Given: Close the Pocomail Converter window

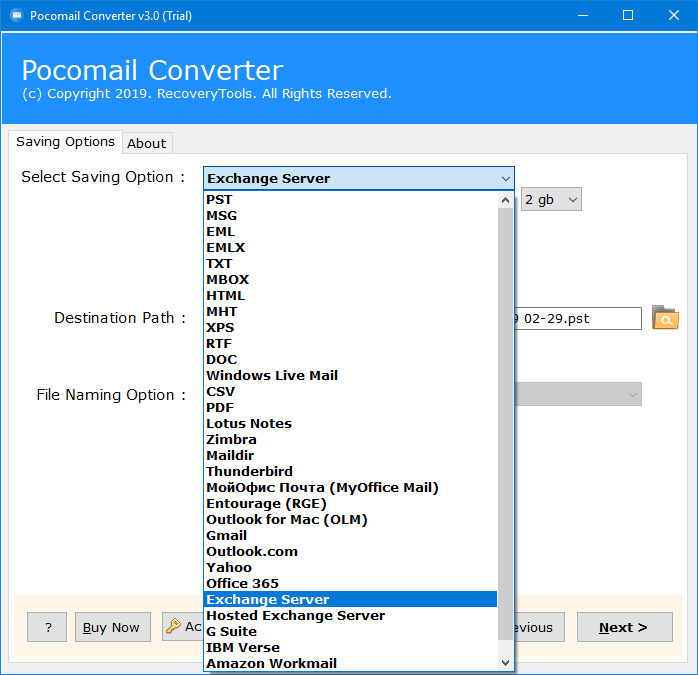Looking at the screenshot, I should pyautogui.click(x=674, y=16).
